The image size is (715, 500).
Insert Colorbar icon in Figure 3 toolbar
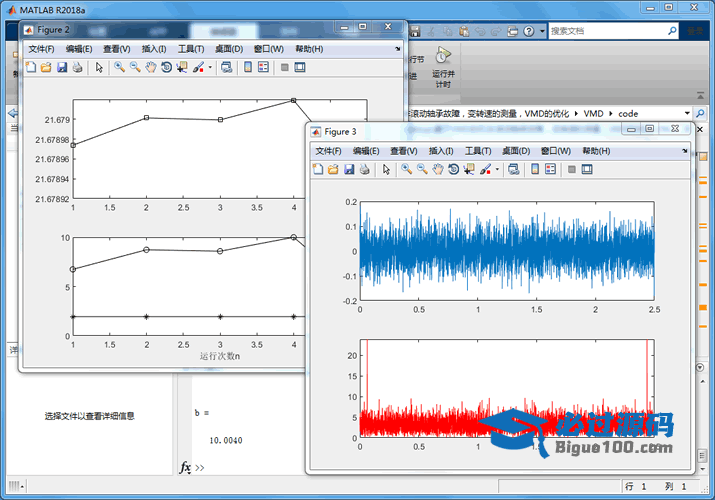tap(535, 170)
